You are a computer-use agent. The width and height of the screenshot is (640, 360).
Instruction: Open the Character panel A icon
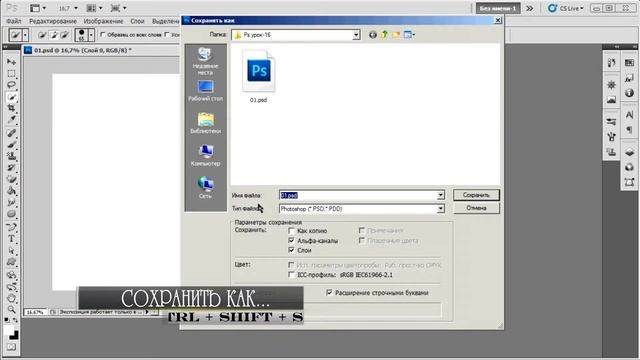(629, 115)
